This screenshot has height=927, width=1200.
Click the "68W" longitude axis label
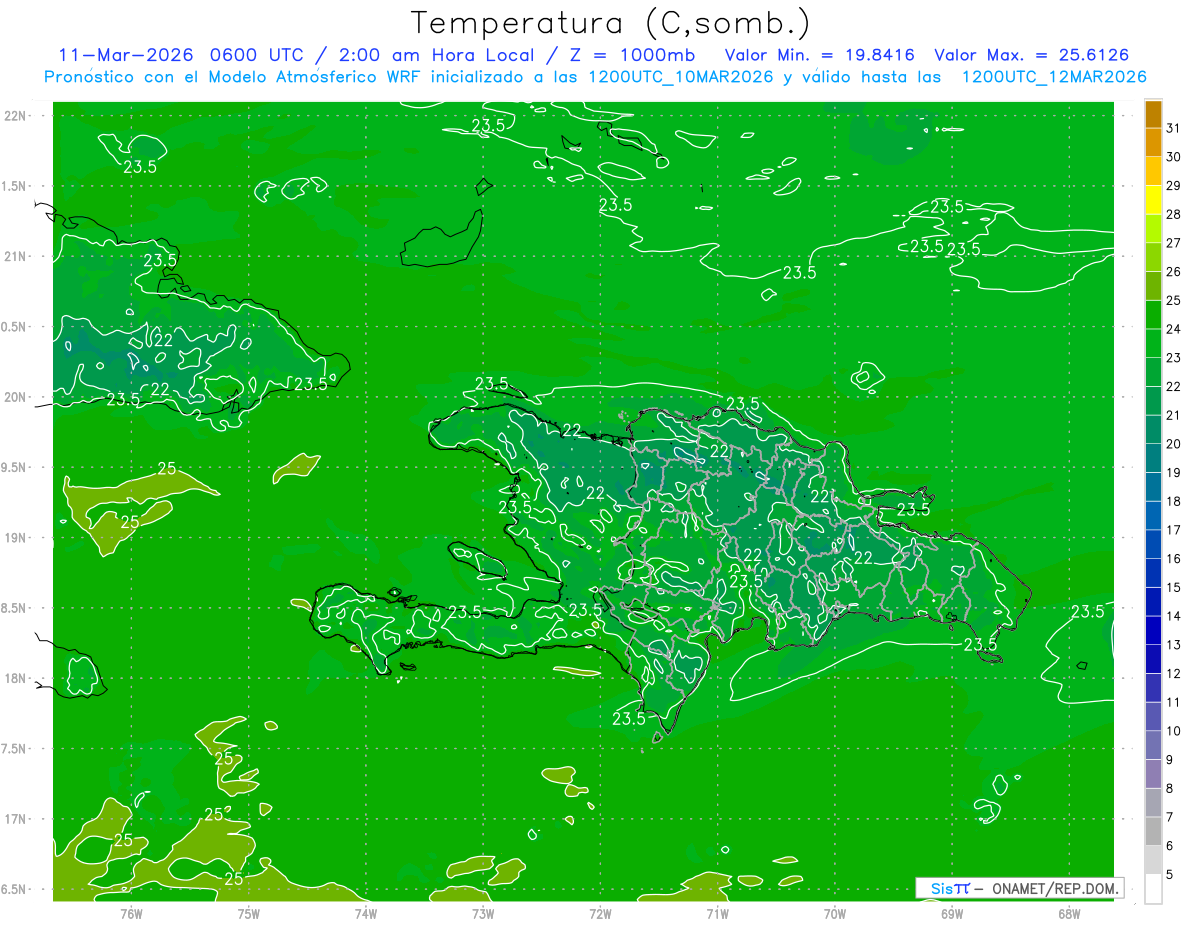pos(1069,914)
